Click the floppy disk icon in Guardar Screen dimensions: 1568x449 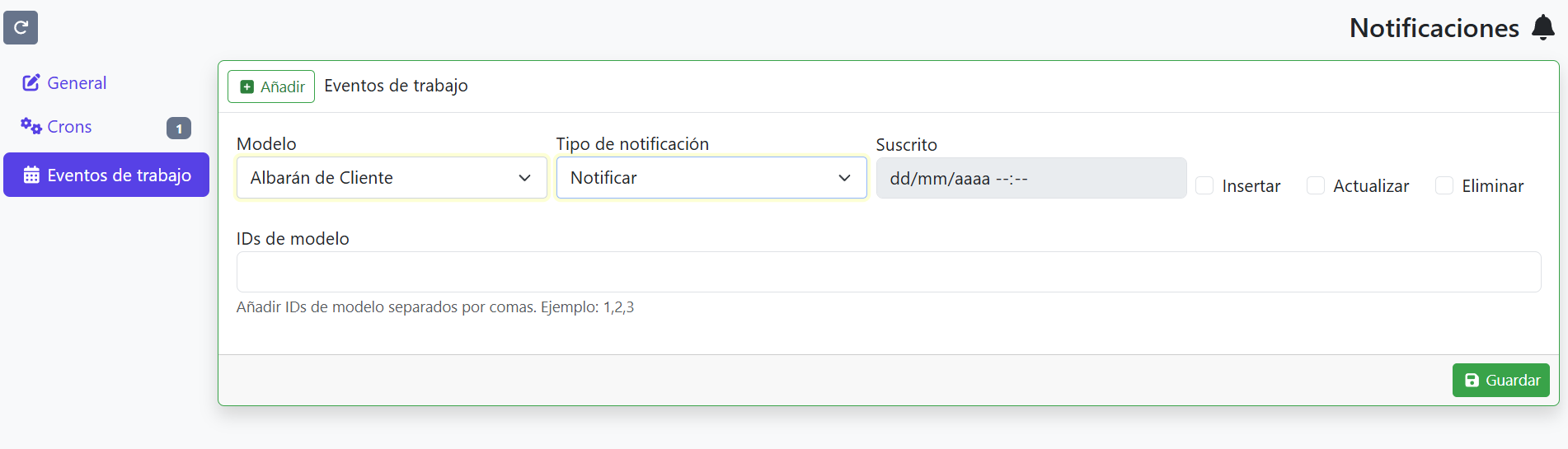click(x=1472, y=380)
